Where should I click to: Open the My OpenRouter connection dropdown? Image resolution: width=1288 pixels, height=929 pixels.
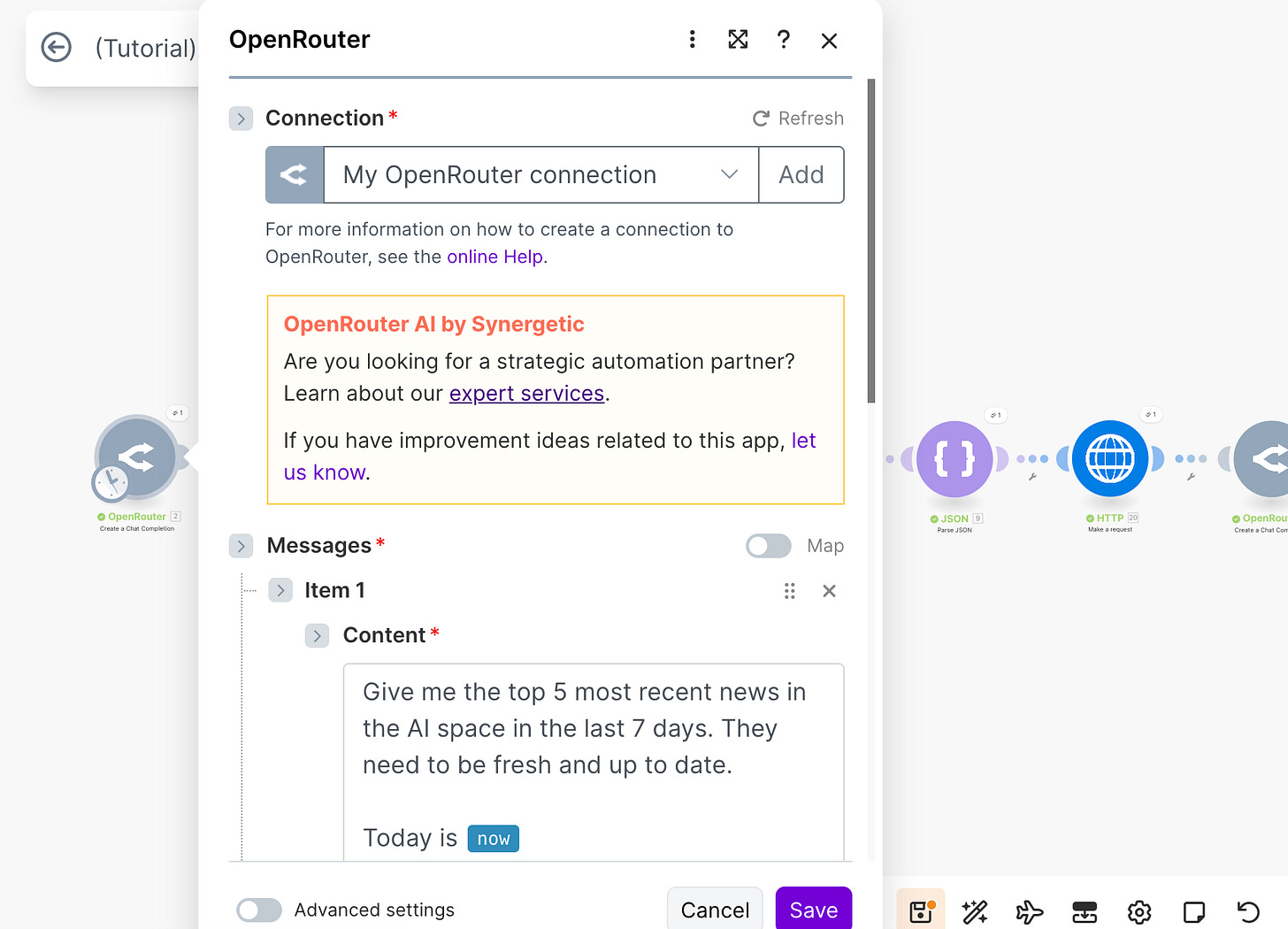point(540,175)
